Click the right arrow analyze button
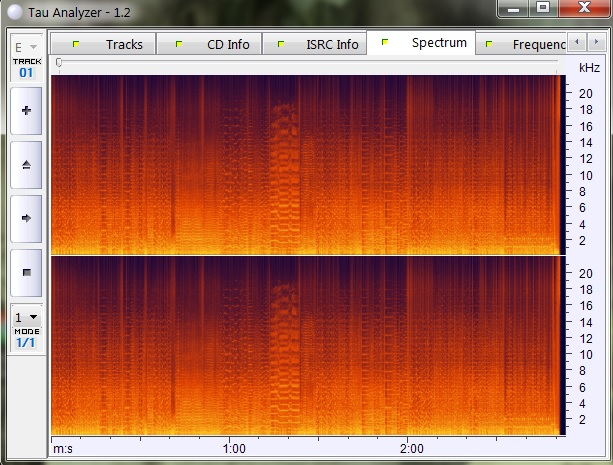613x465 pixels. (x=25, y=217)
